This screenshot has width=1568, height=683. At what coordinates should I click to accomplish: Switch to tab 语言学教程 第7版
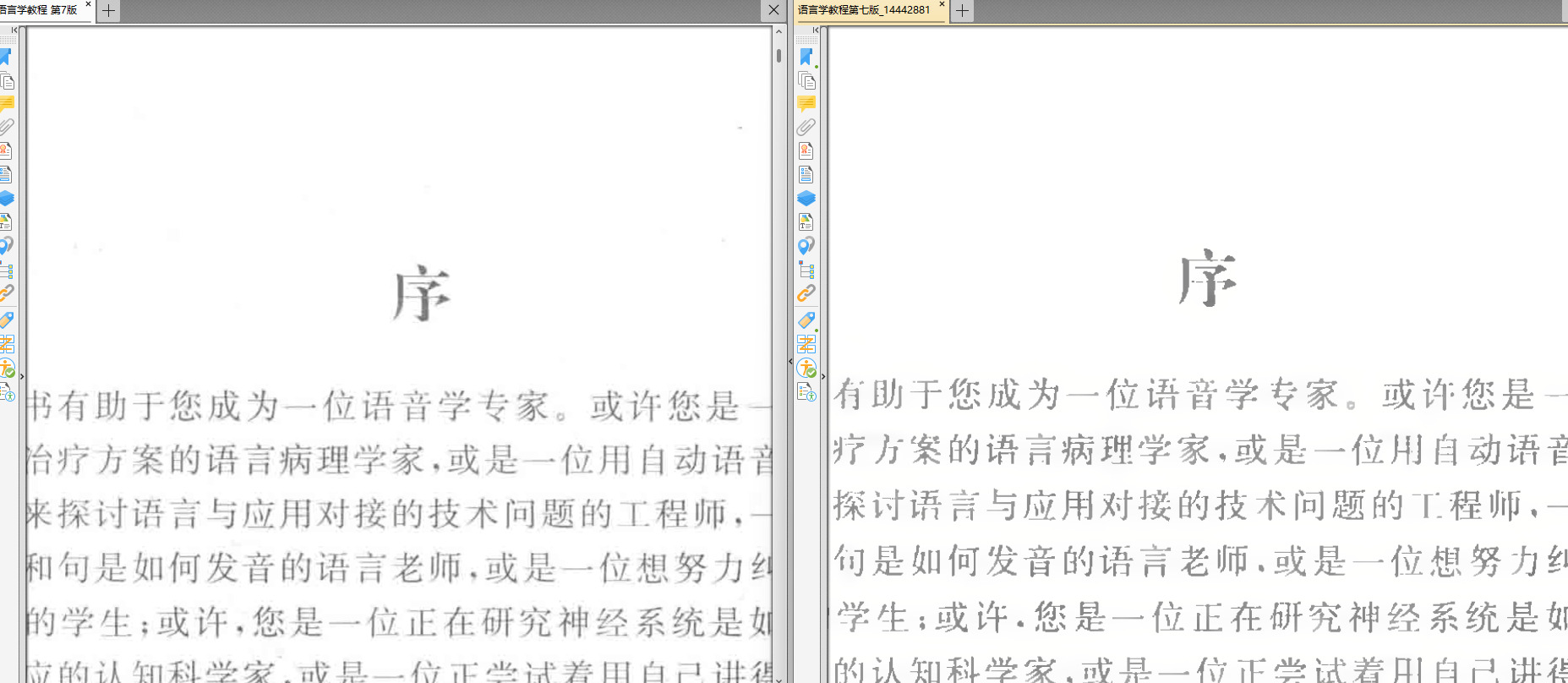tap(39, 10)
